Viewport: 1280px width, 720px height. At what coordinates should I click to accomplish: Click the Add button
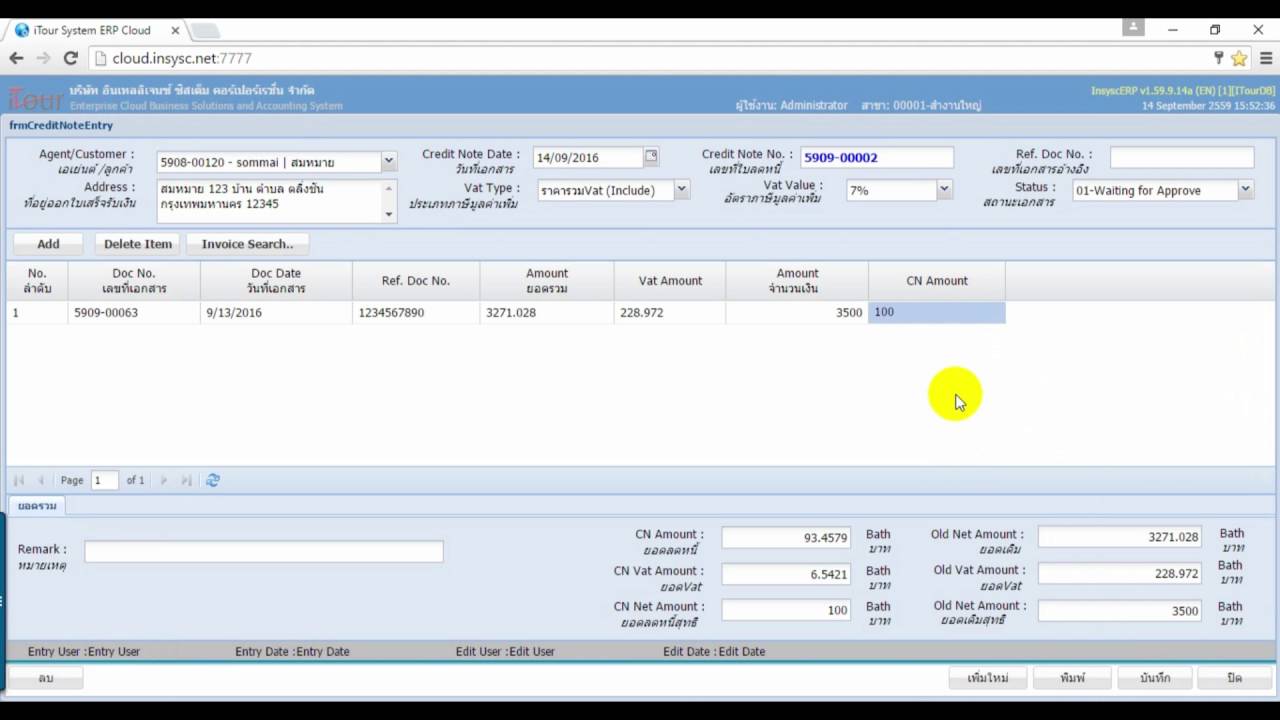[x=48, y=243]
